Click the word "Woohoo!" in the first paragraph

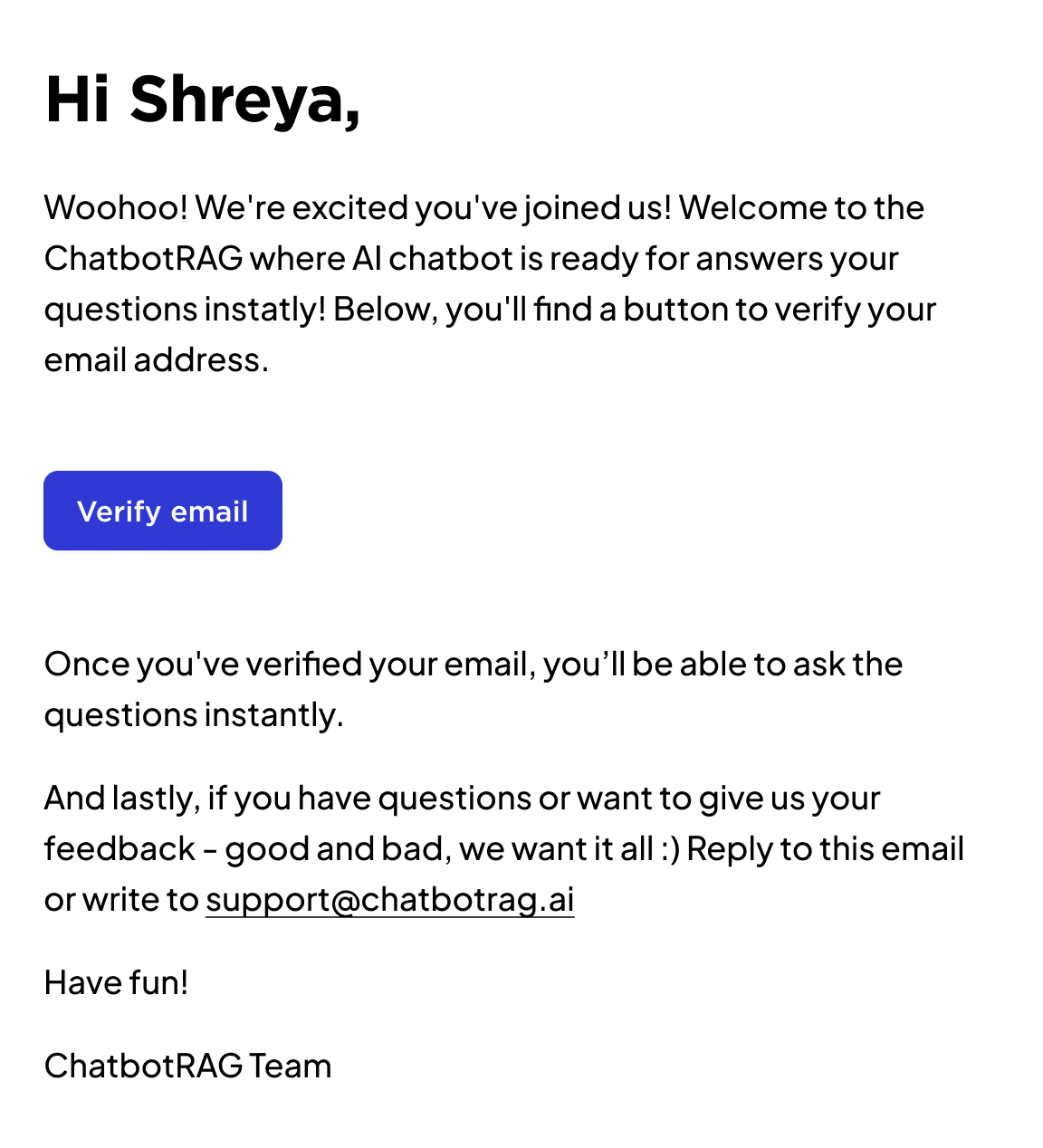tap(116, 208)
